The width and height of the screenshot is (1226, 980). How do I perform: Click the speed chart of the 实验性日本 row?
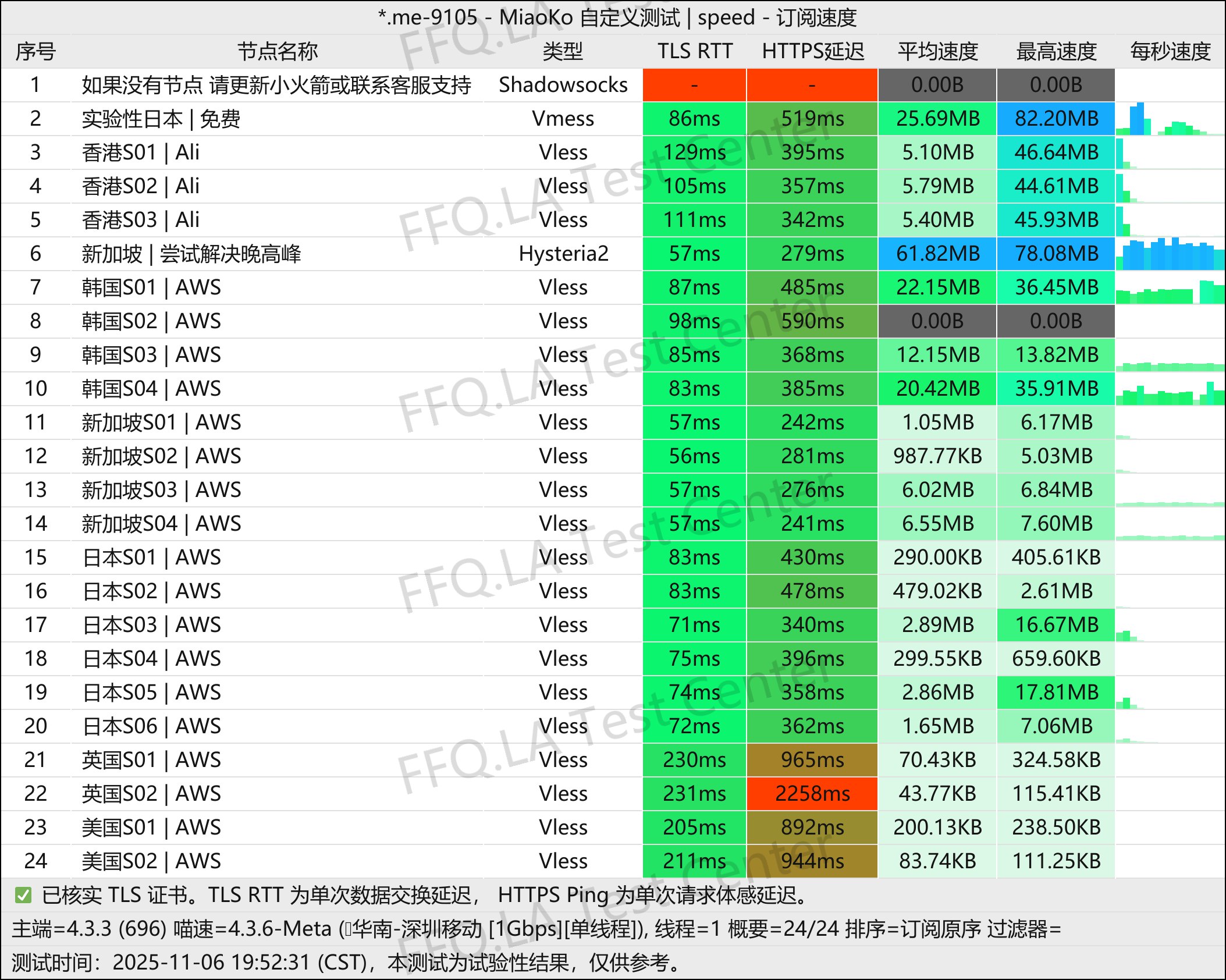coord(1170,119)
